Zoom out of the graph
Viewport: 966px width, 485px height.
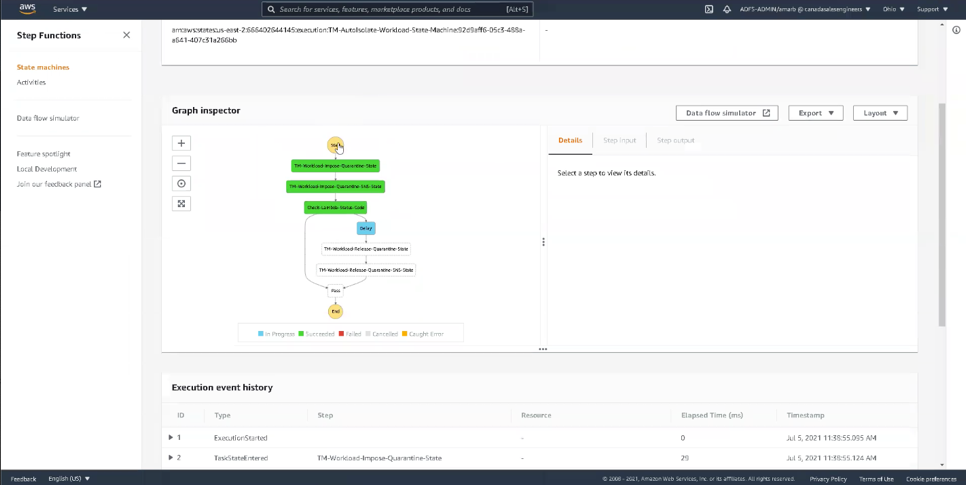pos(181,163)
